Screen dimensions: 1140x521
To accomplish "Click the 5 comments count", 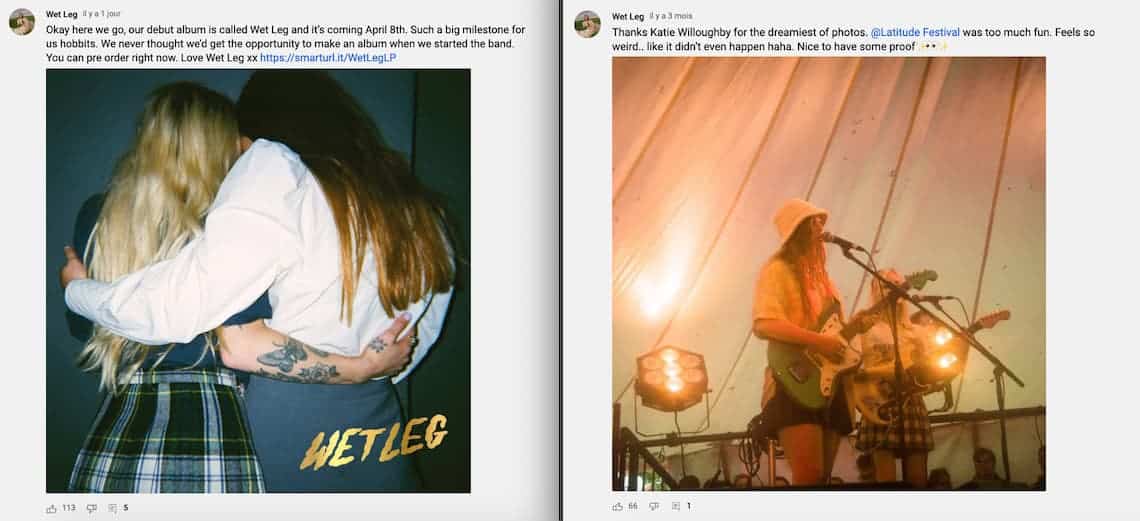I will pos(126,508).
